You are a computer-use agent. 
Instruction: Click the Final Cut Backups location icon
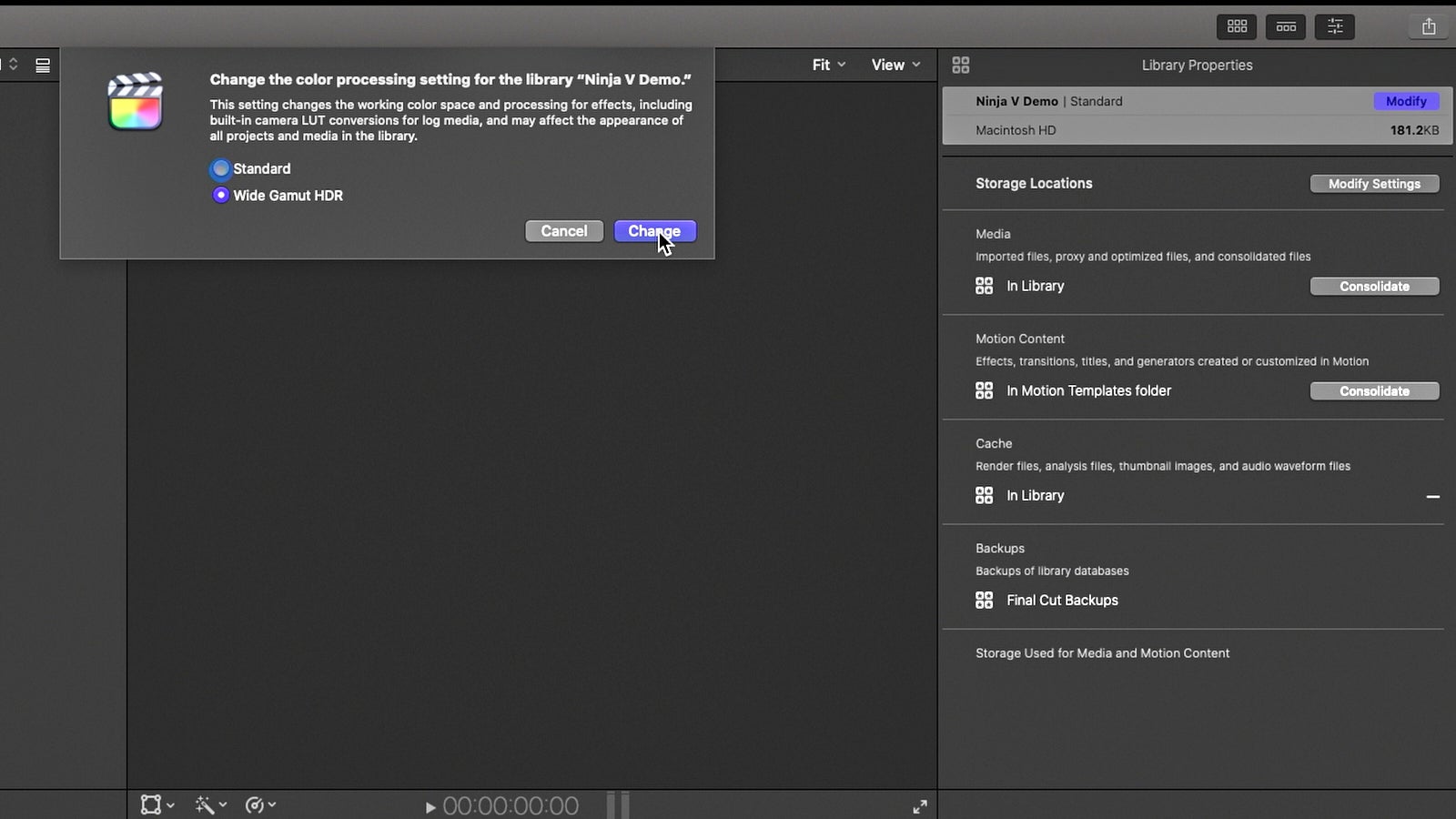click(x=984, y=600)
